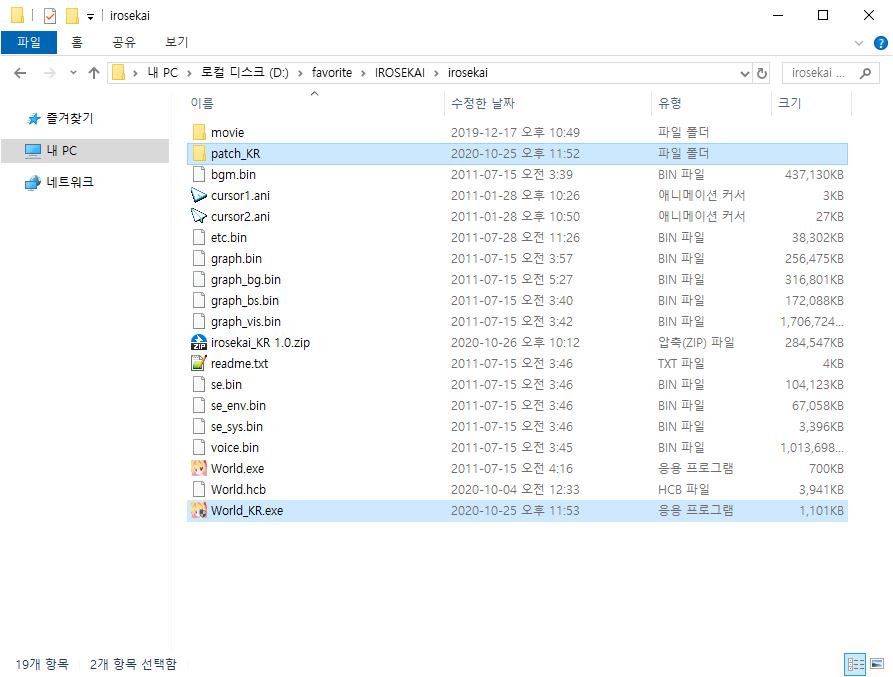Click the new folder quick access icon
Viewport: 893px width, 677px height.
tap(72, 15)
